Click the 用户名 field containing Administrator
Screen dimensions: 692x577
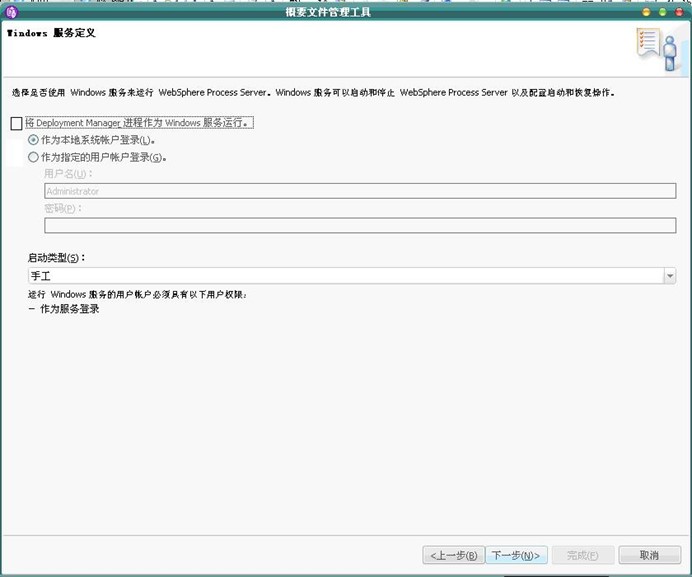(x=360, y=191)
